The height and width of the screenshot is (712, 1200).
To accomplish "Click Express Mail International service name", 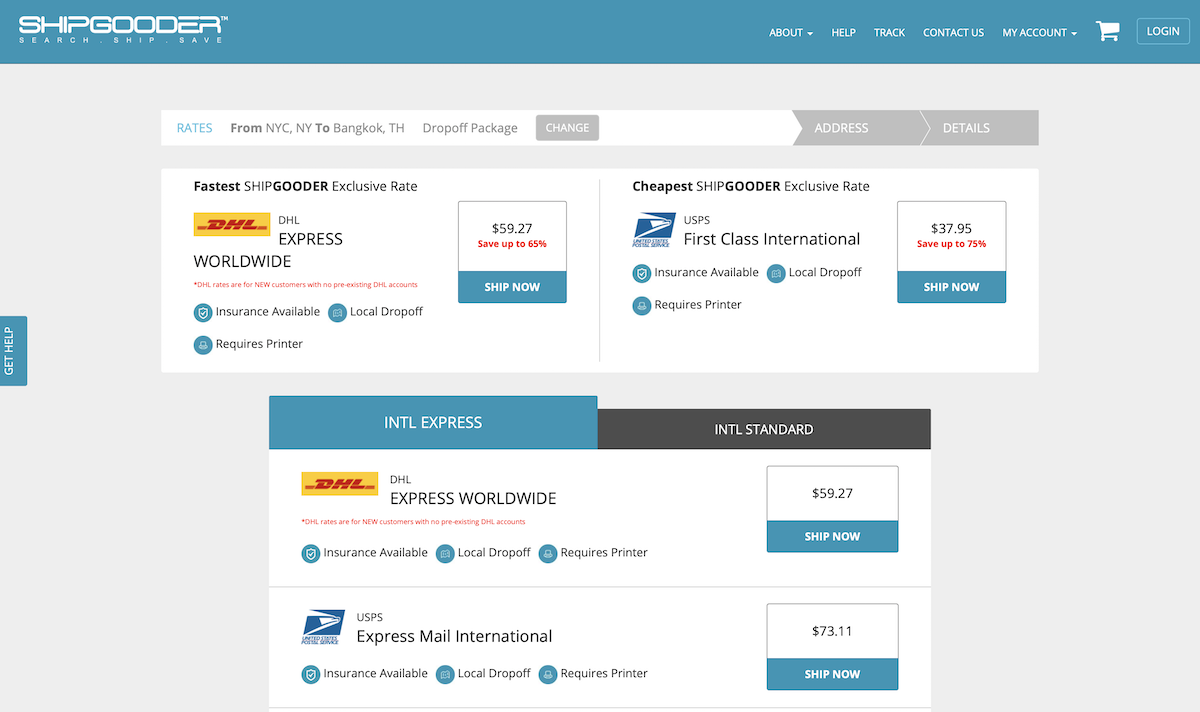I will click(454, 636).
